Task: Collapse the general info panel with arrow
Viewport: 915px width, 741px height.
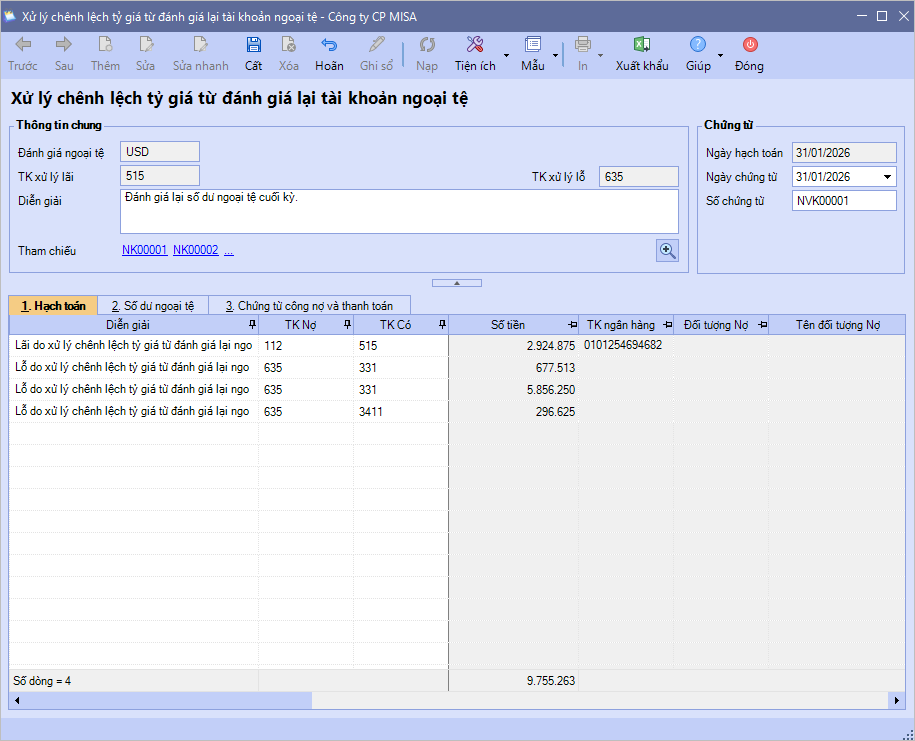Action: tap(457, 283)
